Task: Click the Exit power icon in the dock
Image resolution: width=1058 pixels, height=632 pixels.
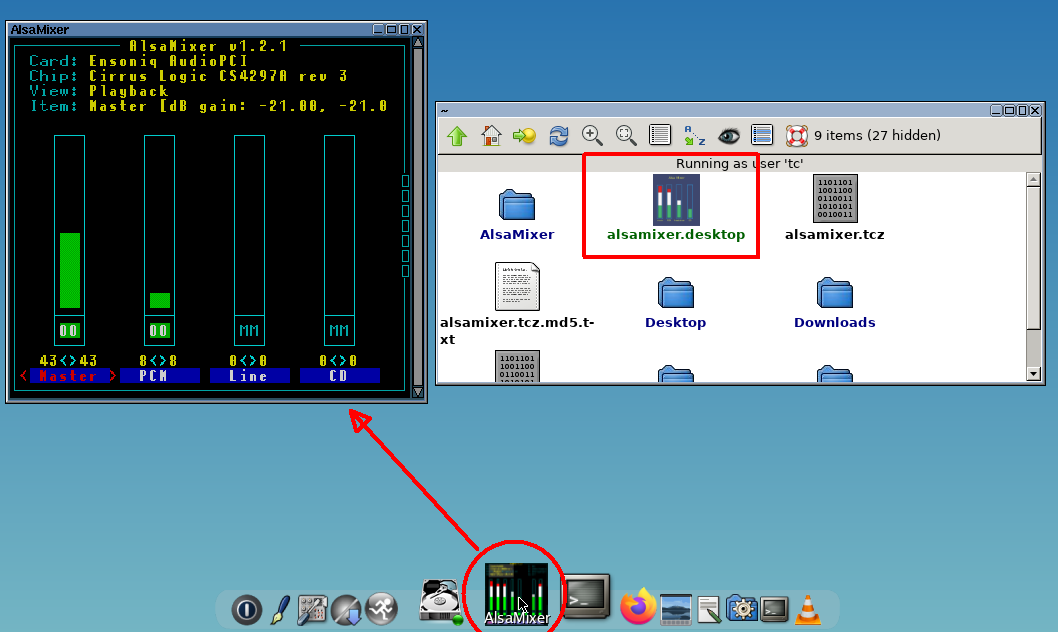Action: click(x=246, y=610)
